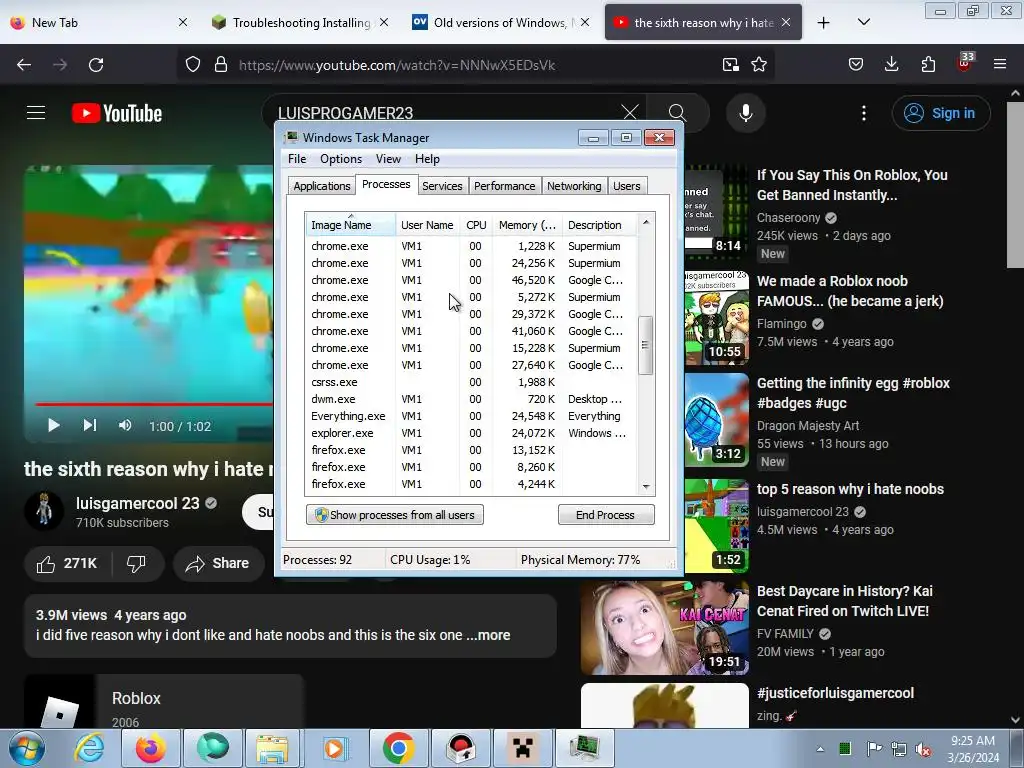Viewport: 1024px width, 768px height.
Task: Sort processes by Image Name column
Action: coord(351,225)
